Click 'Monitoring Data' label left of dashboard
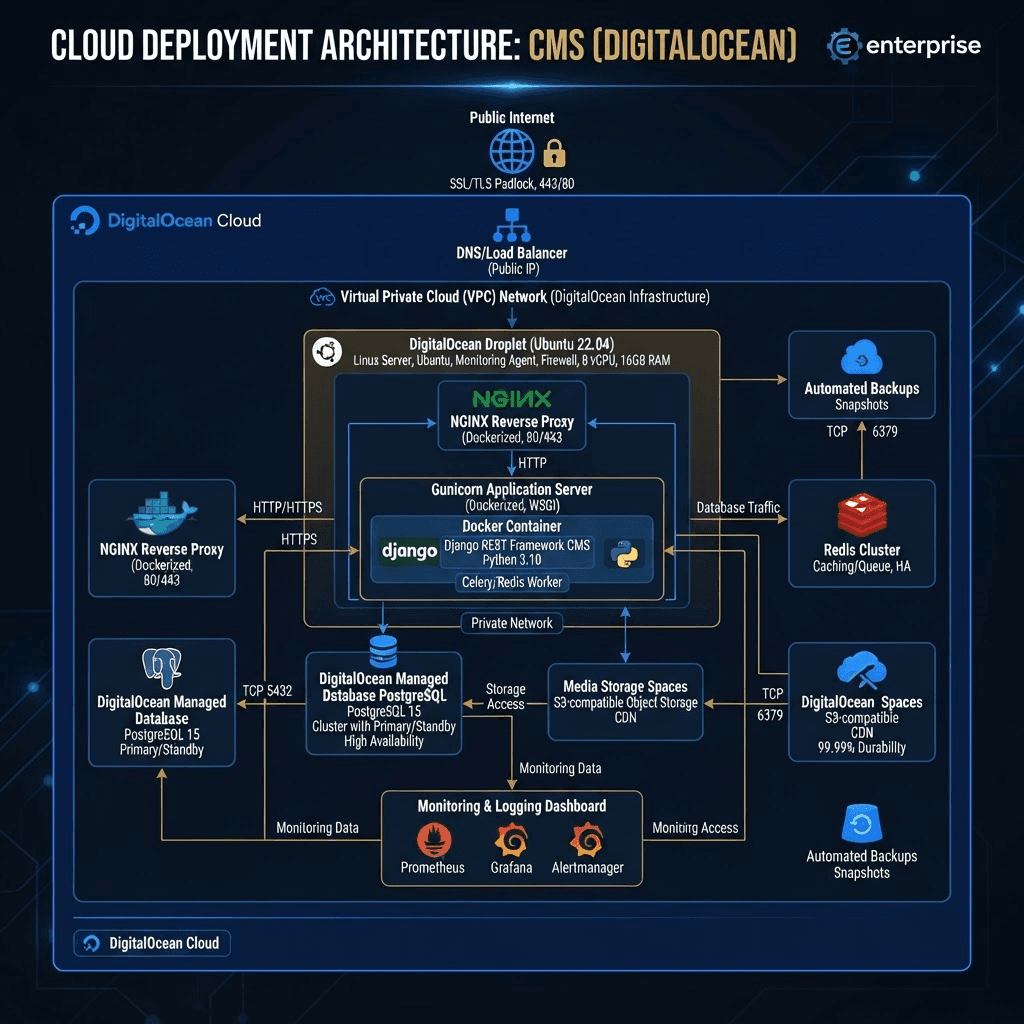This screenshot has width=1024, height=1024. click(317, 827)
